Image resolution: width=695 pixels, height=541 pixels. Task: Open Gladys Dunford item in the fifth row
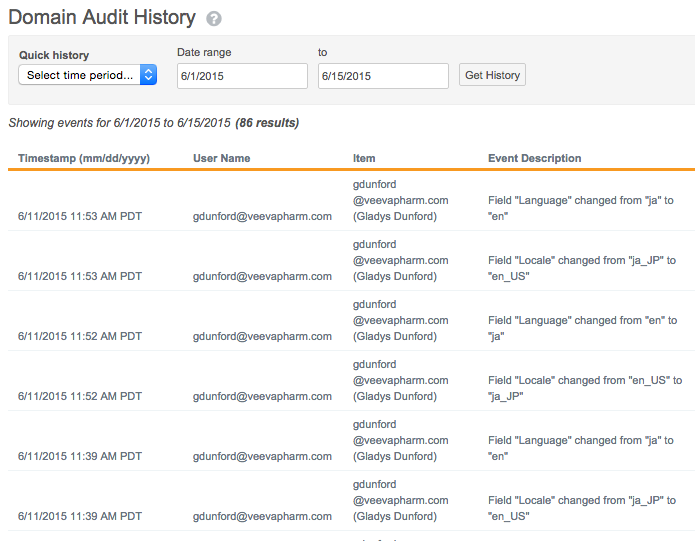pos(400,440)
